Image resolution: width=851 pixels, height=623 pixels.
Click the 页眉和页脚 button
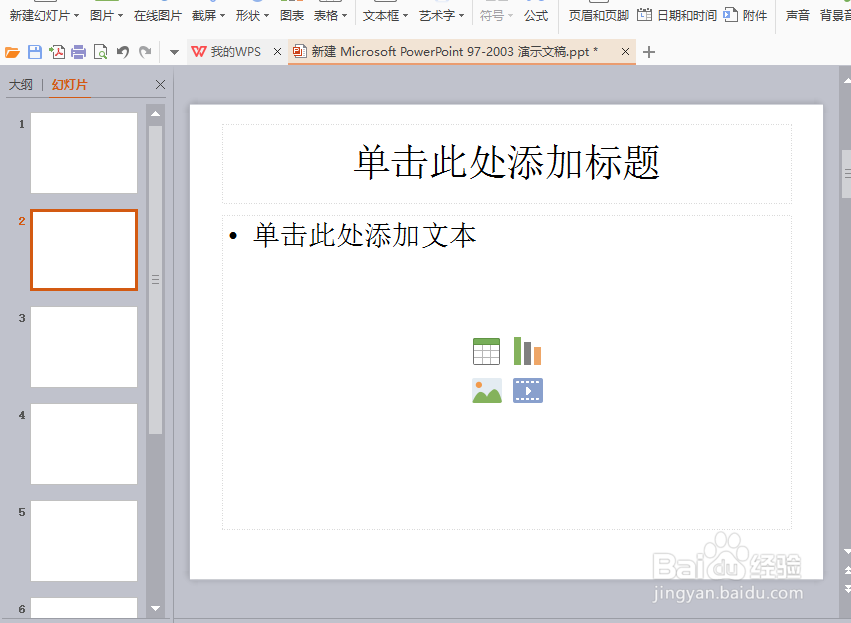(x=599, y=16)
